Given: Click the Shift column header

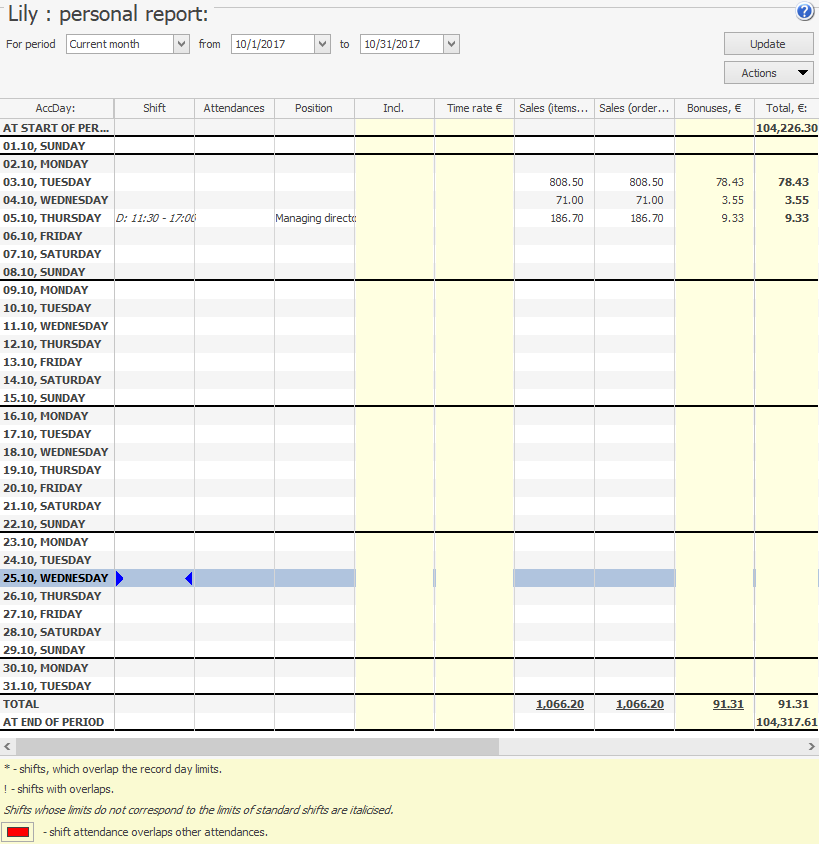Looking at the screenshot, I should pos(154,108).
